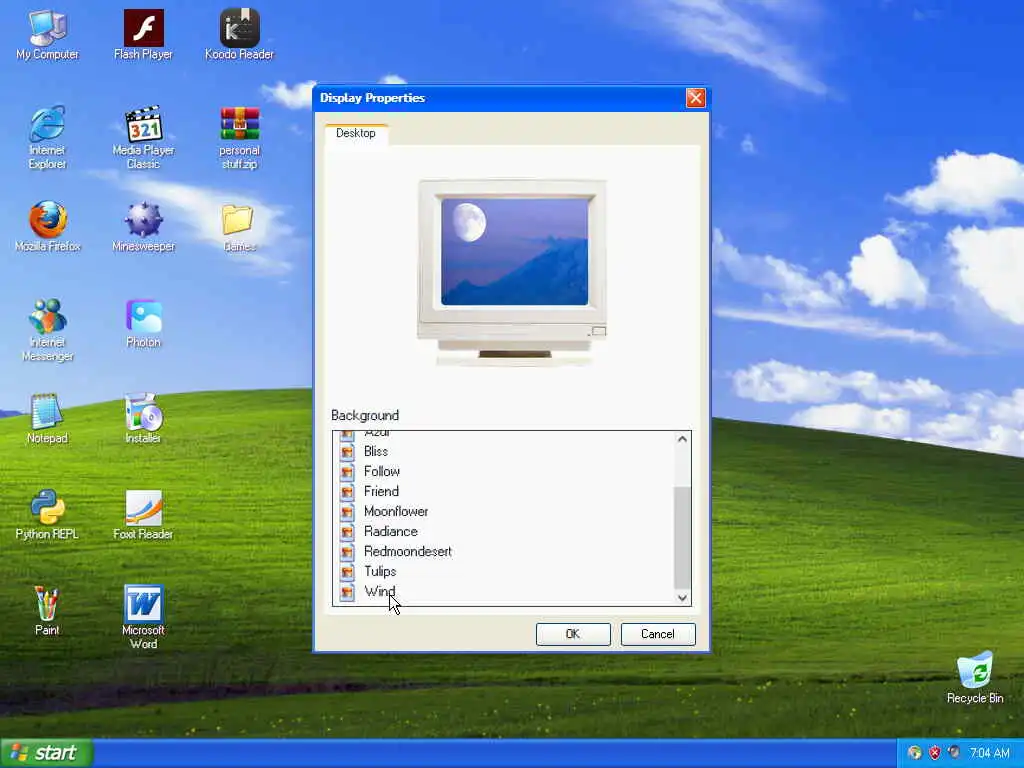Open Koodo Reader desktop shortcut
This screenshot has height=768, width=1024.
click(x=239, y=35)
